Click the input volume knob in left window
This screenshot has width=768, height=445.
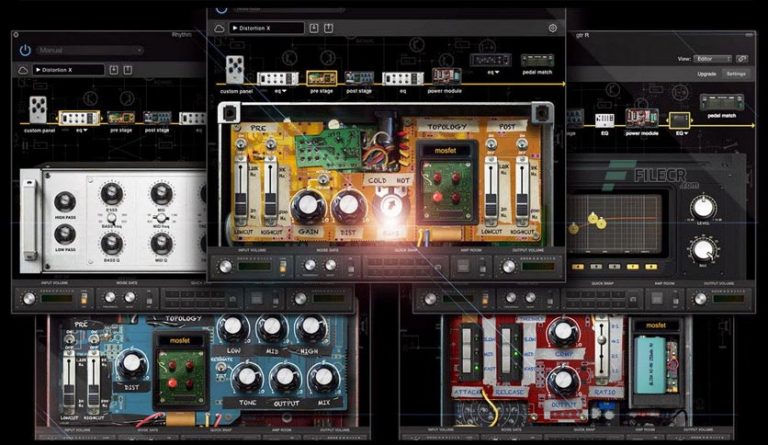point(29,298)
